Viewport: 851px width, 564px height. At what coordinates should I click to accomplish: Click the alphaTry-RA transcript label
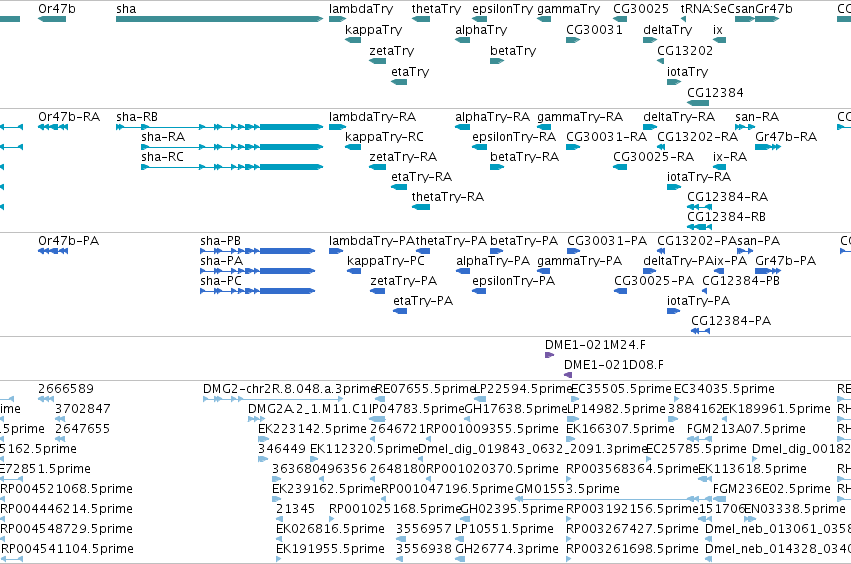tap(492, 117)
